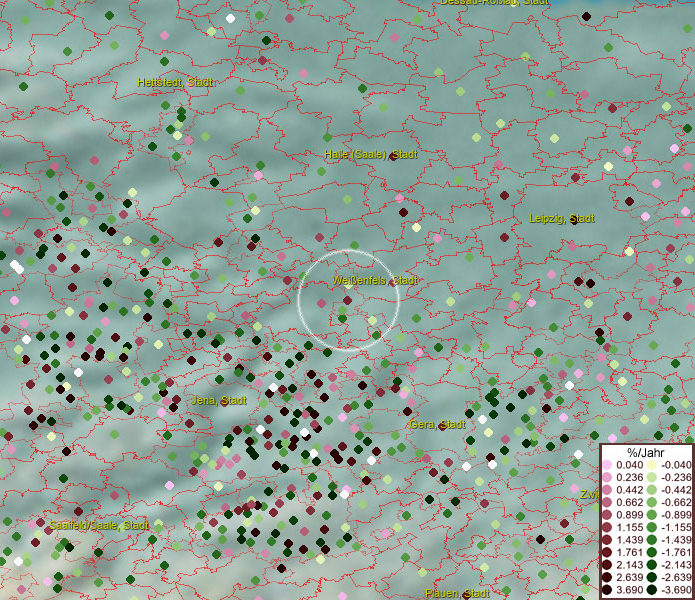Screen dimensions: 695x600
Task: Select the -0.442 legend value text
Action: click(x=676, y=490)
